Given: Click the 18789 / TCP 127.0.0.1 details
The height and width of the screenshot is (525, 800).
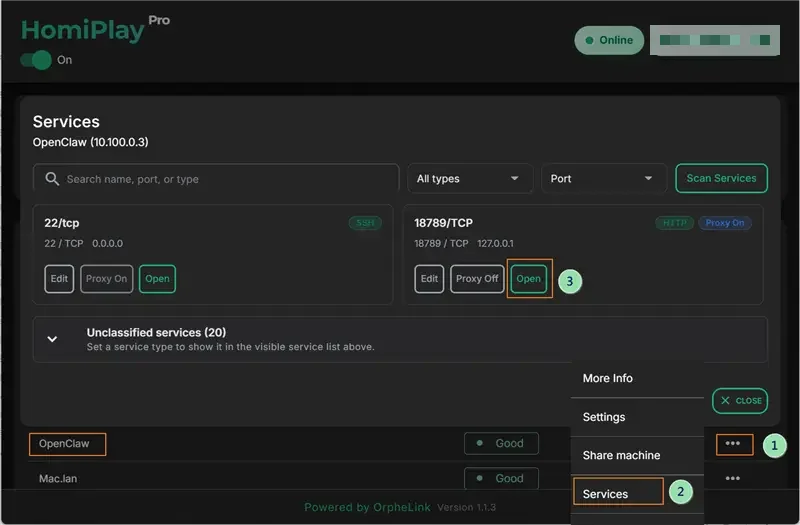Looking at the screenshot, I should [x=464, y=243].
